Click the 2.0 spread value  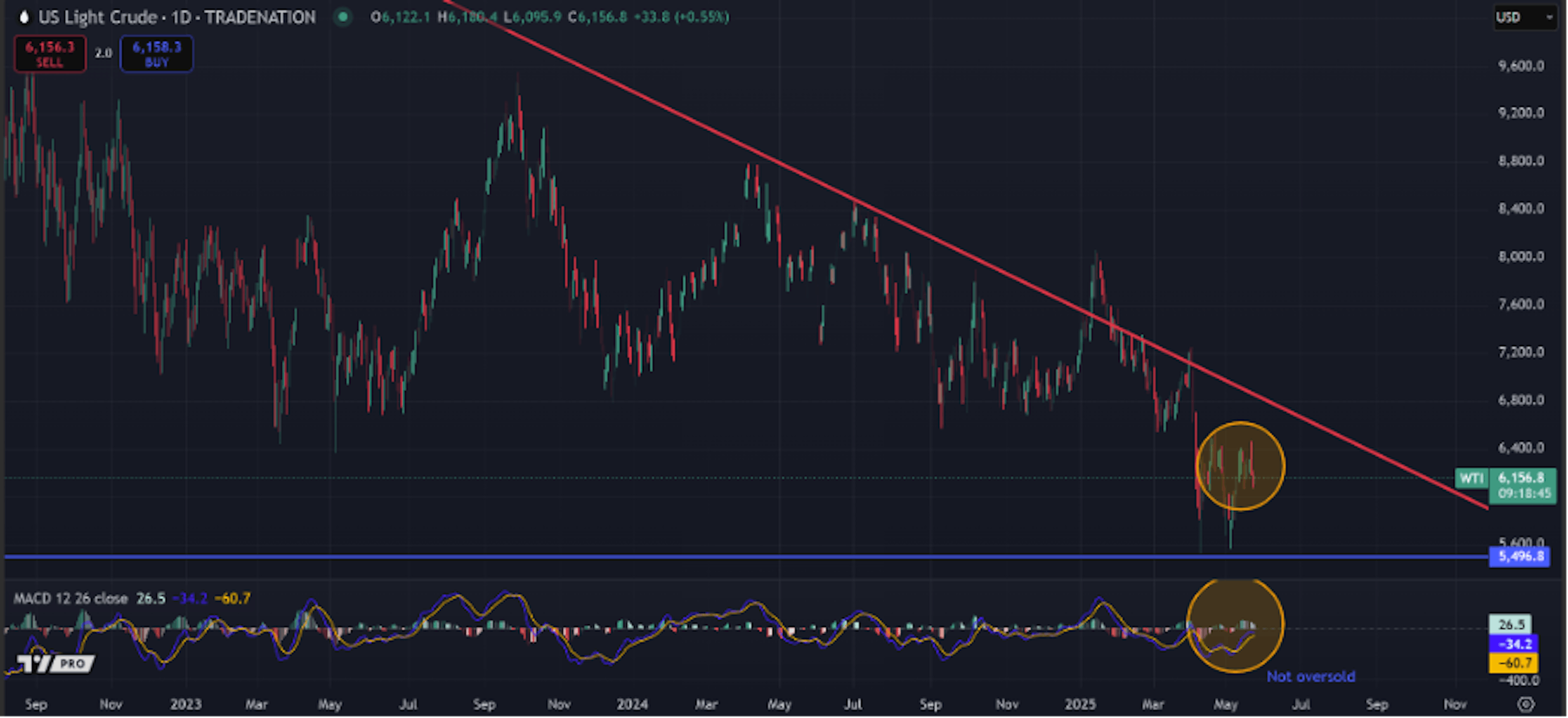coord(103,53)
